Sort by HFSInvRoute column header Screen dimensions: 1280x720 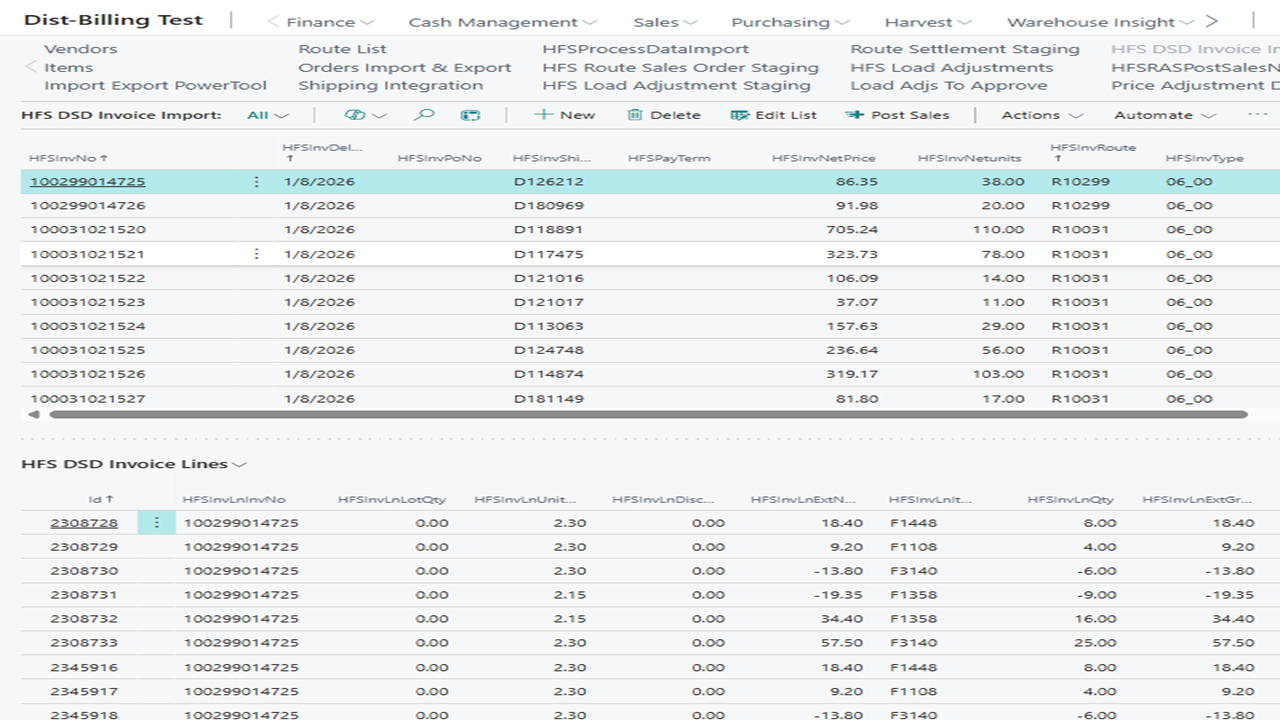(x=1093, y=152)
